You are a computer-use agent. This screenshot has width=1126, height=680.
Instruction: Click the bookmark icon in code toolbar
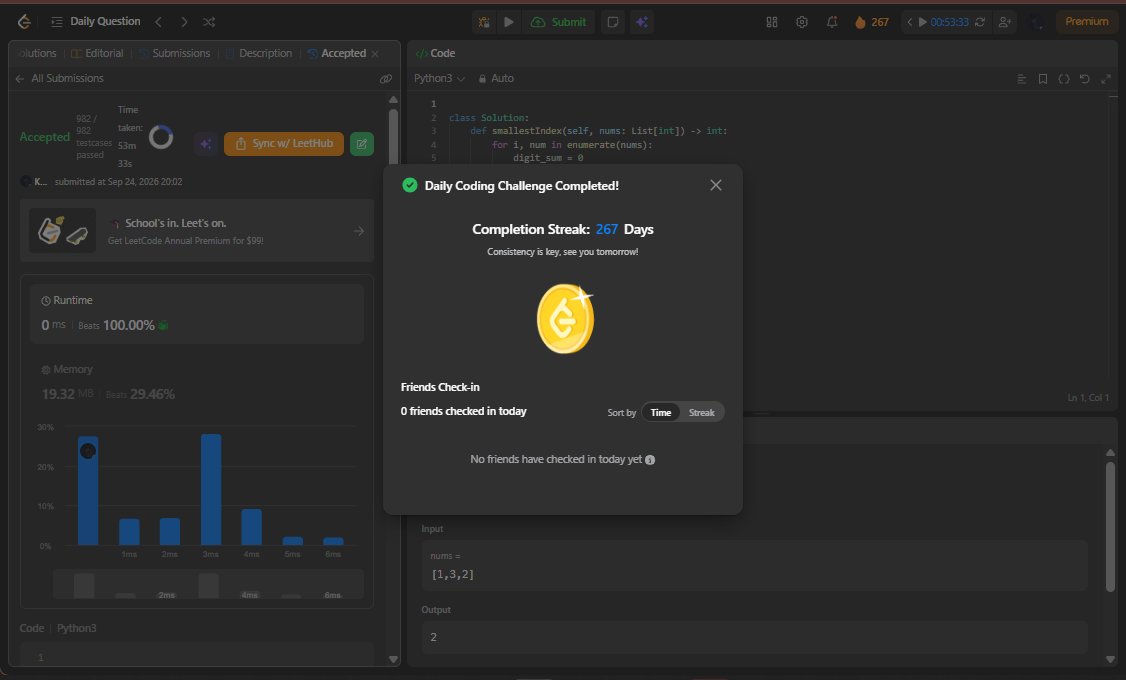pyautogui.click(x=1043, y=79)
